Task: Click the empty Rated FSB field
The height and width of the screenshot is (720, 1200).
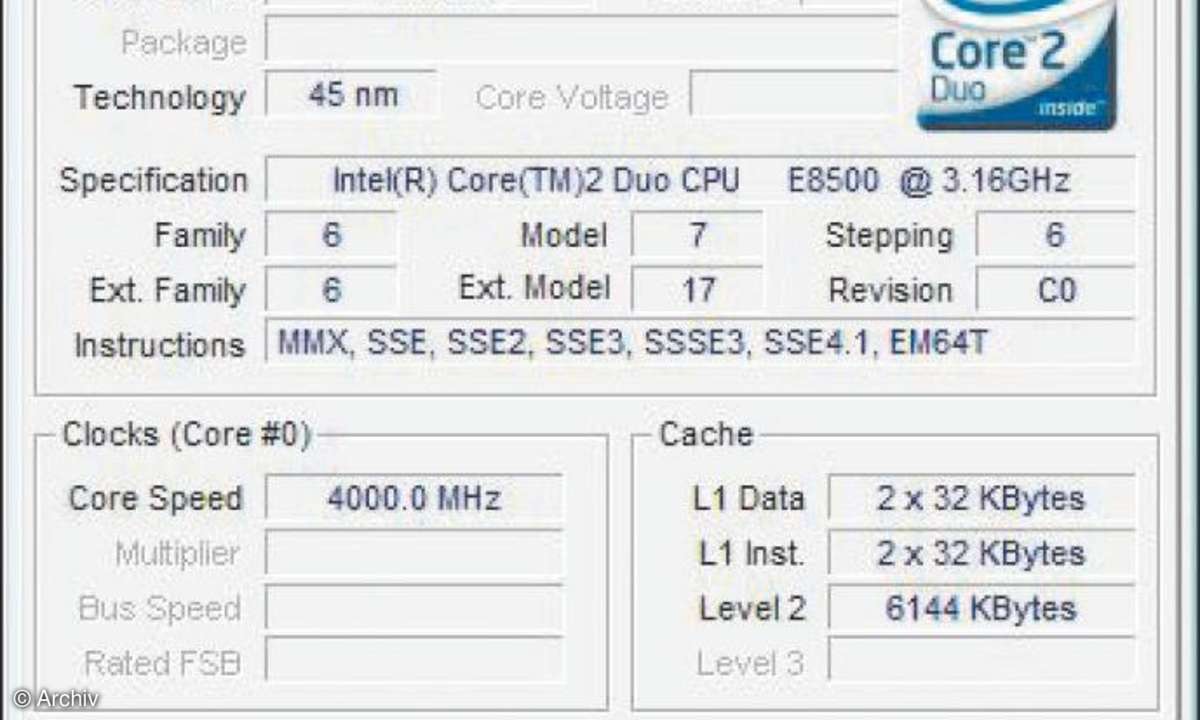Action: (414, 662)
